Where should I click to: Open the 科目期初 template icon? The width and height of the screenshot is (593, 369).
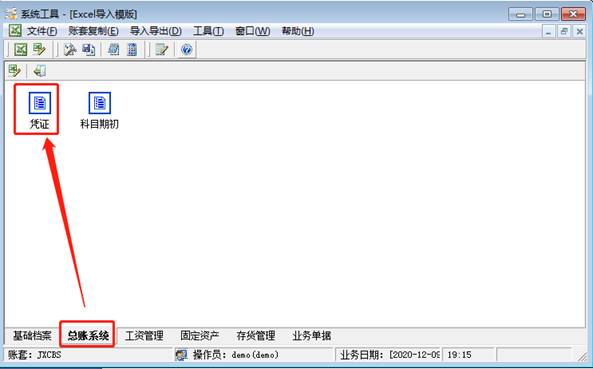[x=99, y=110]
